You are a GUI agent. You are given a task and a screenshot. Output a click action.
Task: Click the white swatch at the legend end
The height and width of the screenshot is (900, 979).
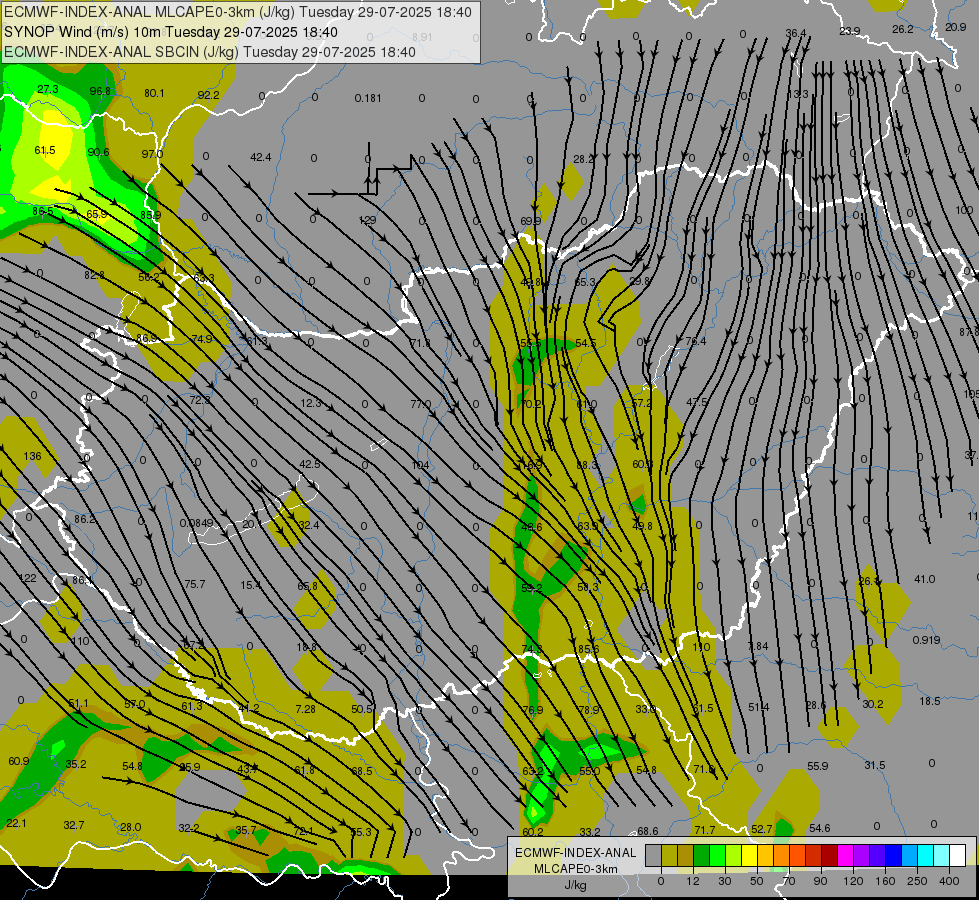point(958,856)
